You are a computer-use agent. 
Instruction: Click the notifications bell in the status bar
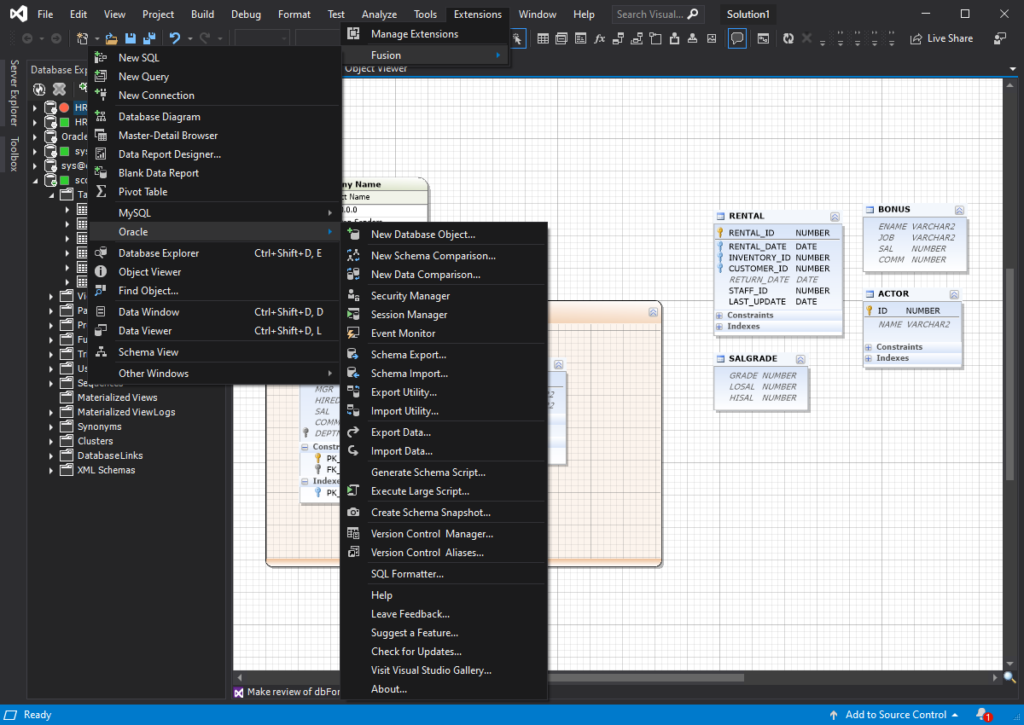coord(982,715)
